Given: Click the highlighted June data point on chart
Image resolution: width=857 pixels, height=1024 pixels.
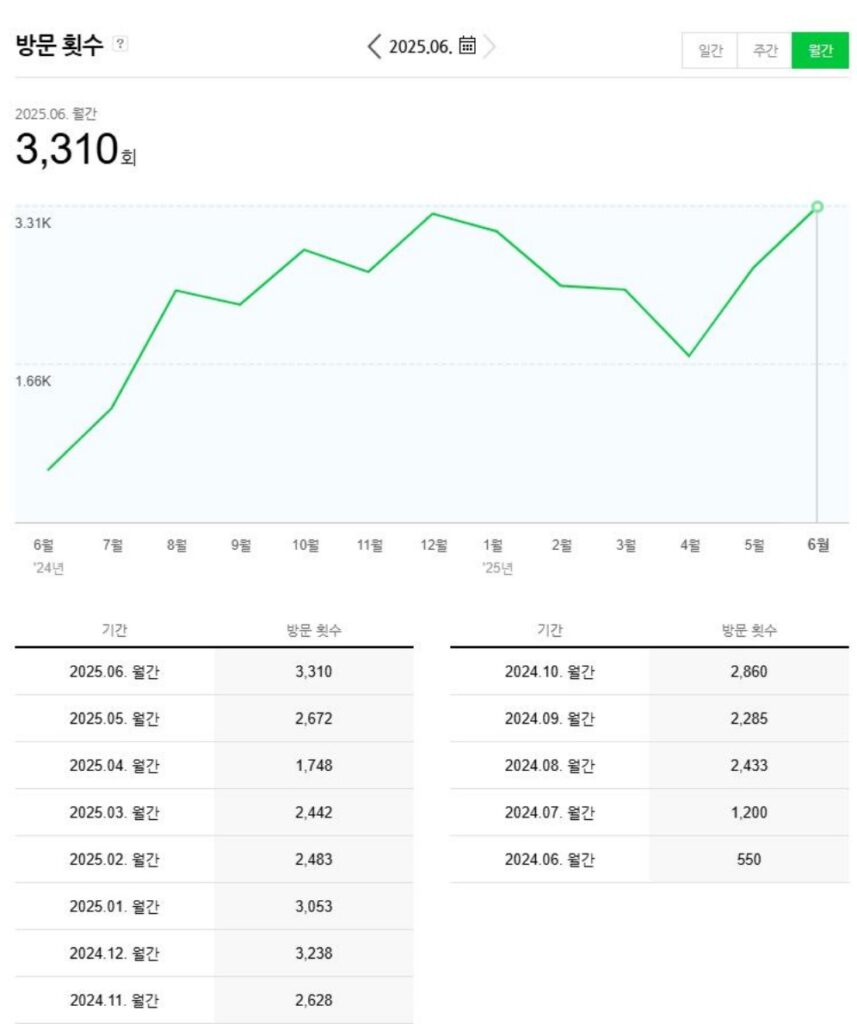Looking at the screenshot, I should point(817,207).
